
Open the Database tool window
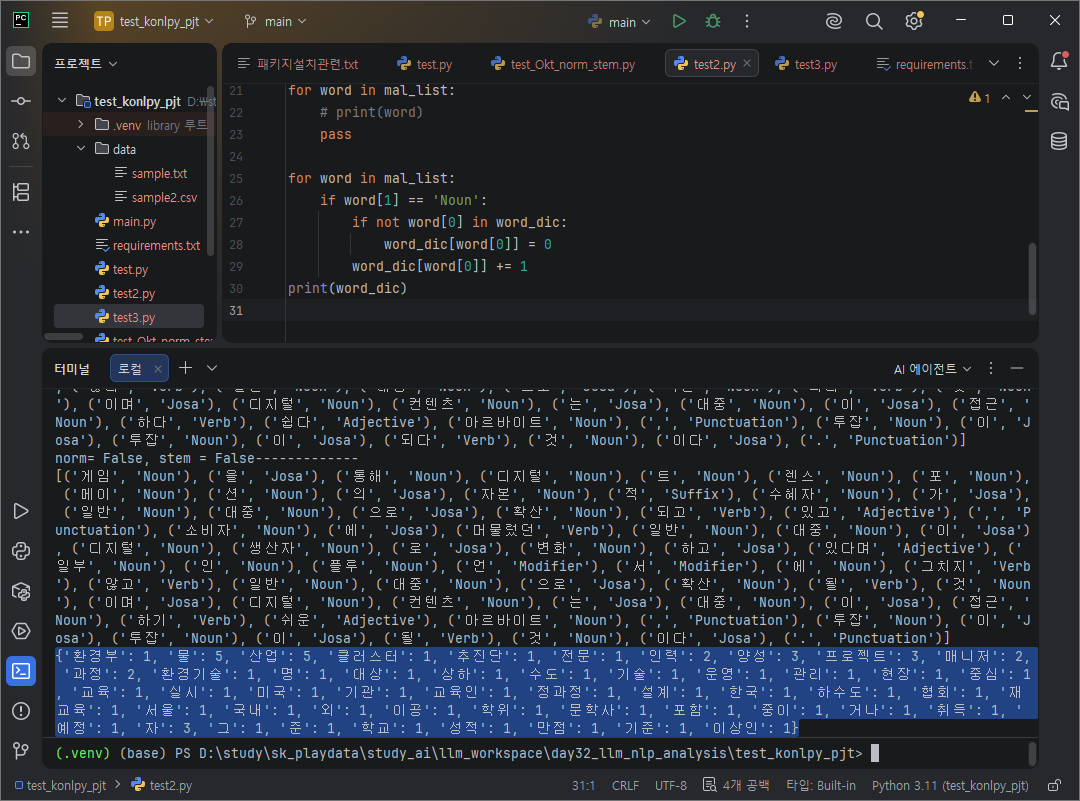pos(1059,141)
